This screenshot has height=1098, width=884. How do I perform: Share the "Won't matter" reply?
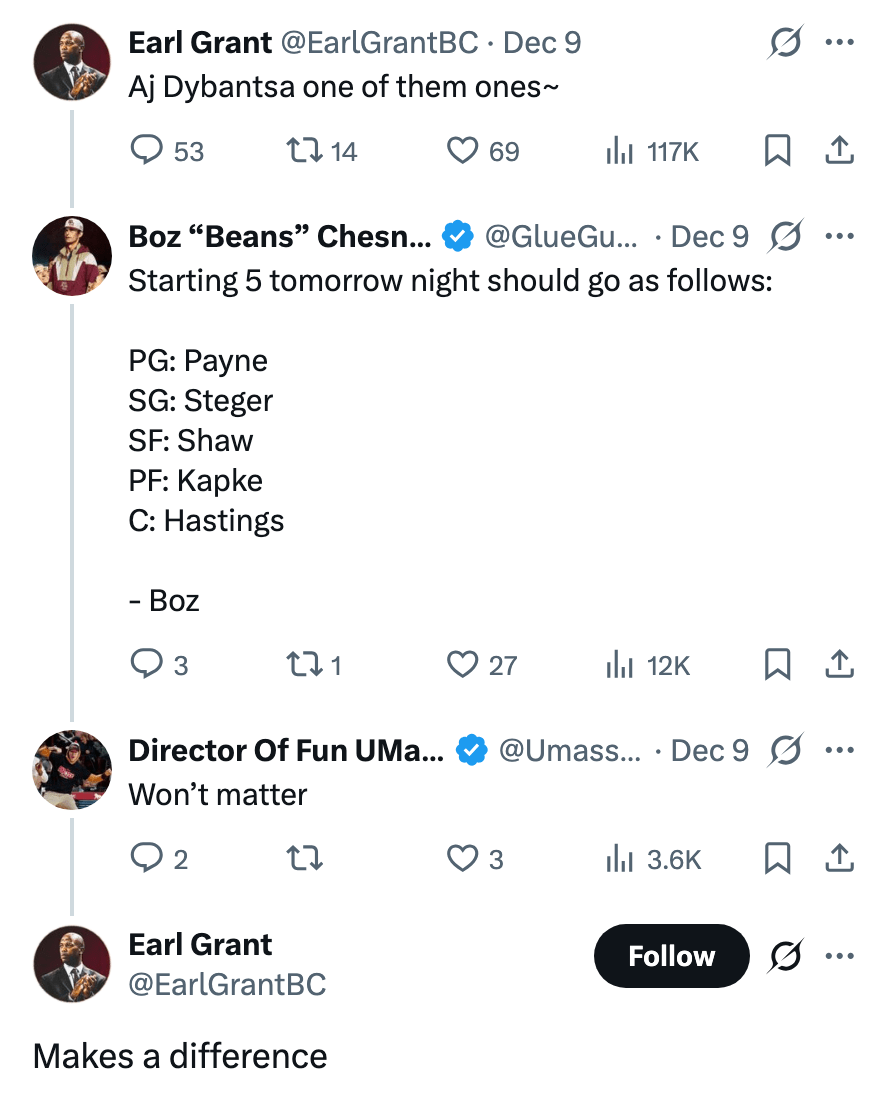[840, 858]
